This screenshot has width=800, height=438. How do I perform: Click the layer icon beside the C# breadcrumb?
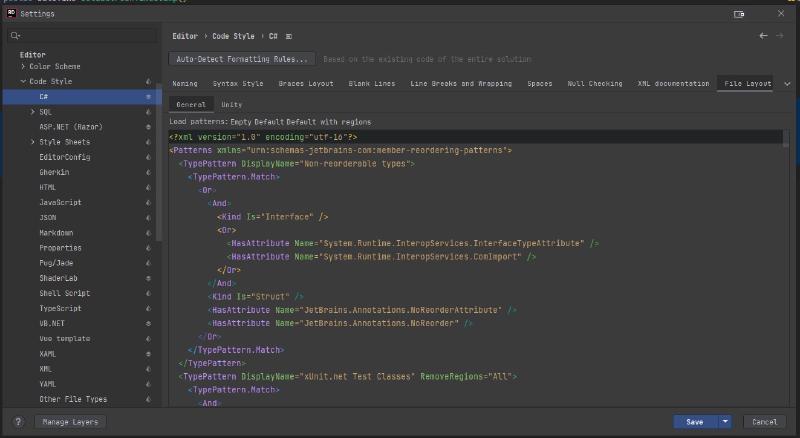(289, 36)
